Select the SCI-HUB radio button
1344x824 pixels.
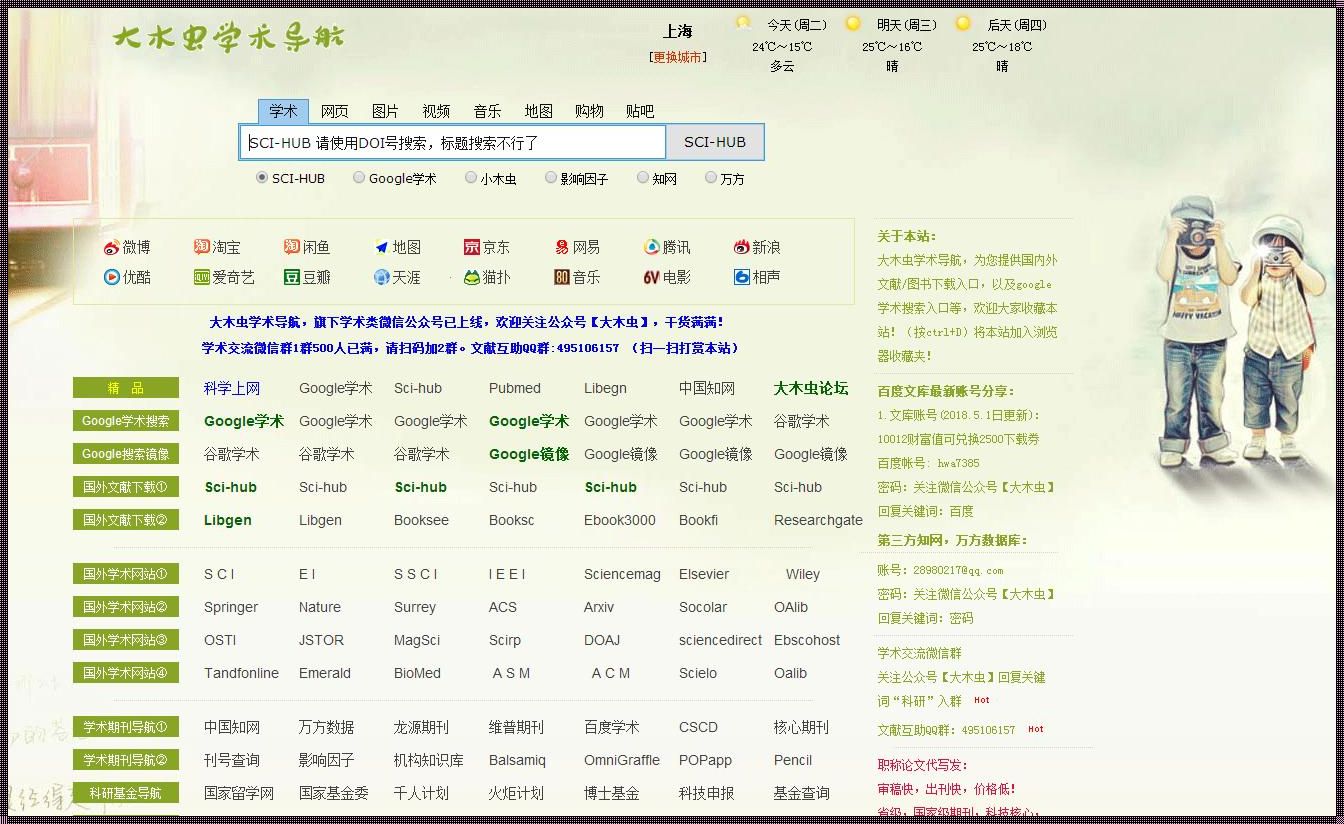point(262,177)
